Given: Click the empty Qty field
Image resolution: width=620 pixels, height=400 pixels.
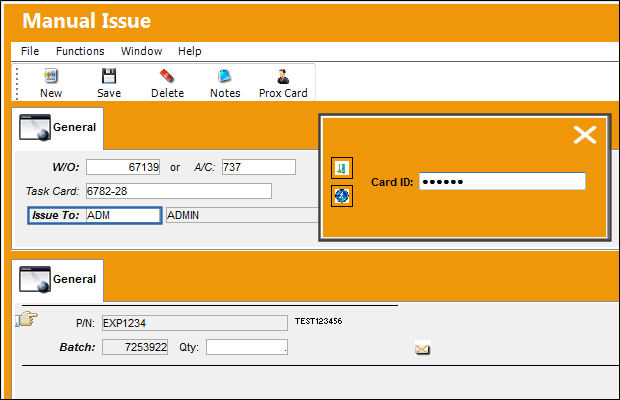Looking at the screenshot, I should coord(247,347).
